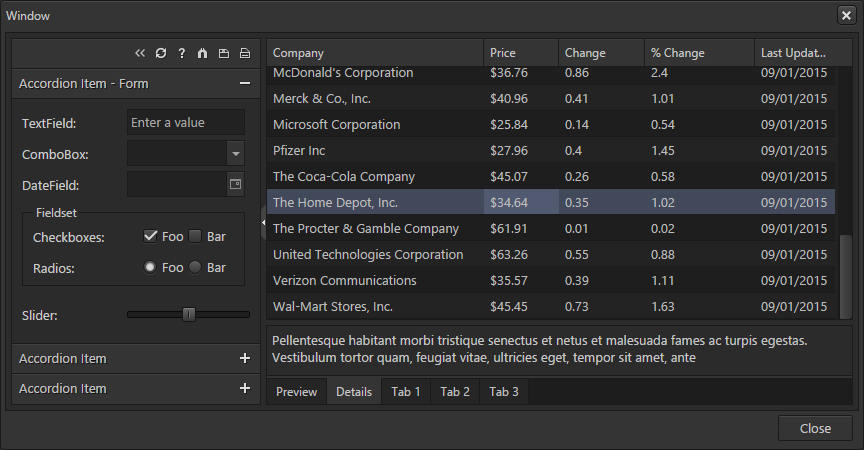The image size is (864, 450).
Task: Click the Slider thumb handle
Action: (x=189, y=315)
